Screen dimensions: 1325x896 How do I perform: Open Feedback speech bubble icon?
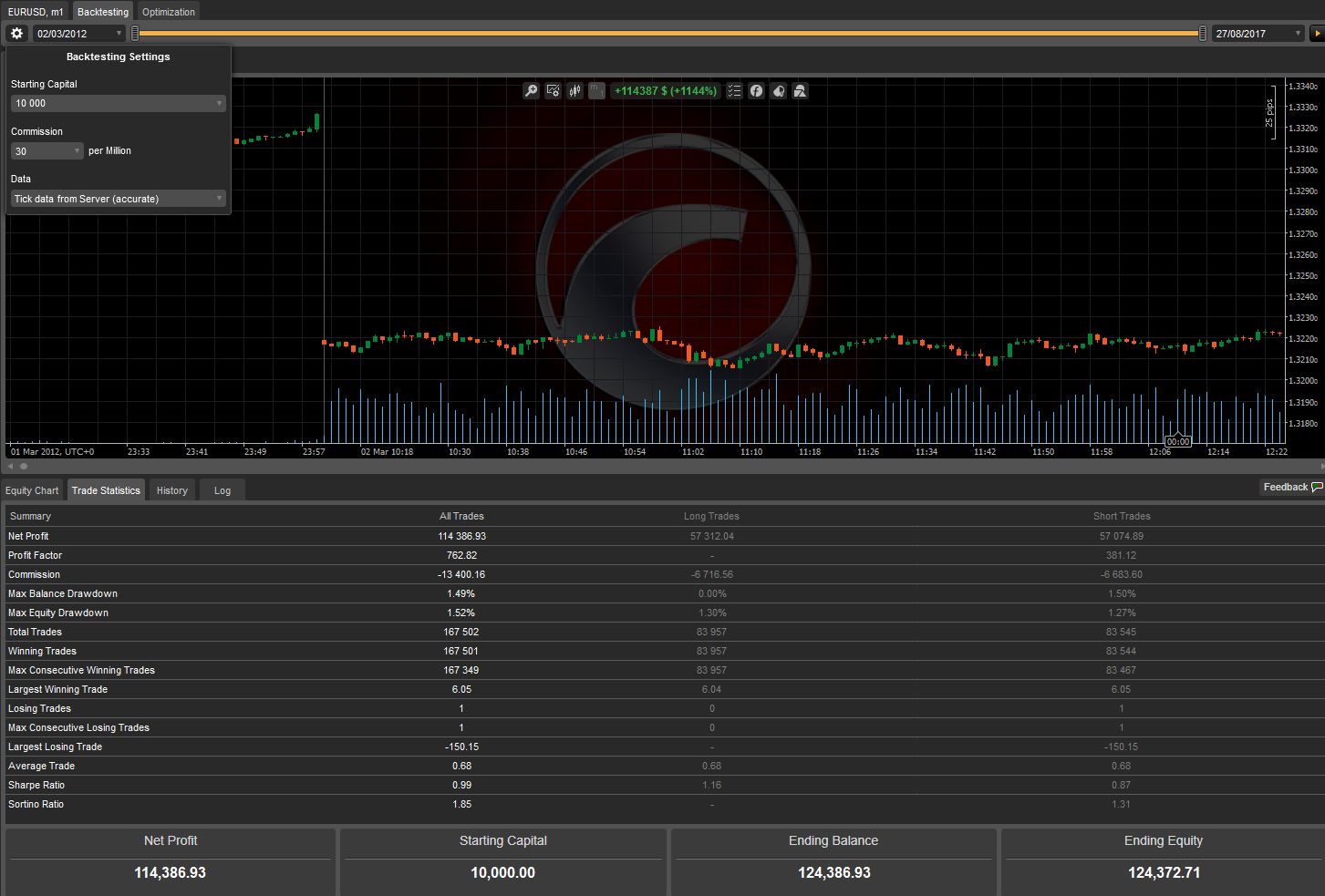[x=1317, y=488]
